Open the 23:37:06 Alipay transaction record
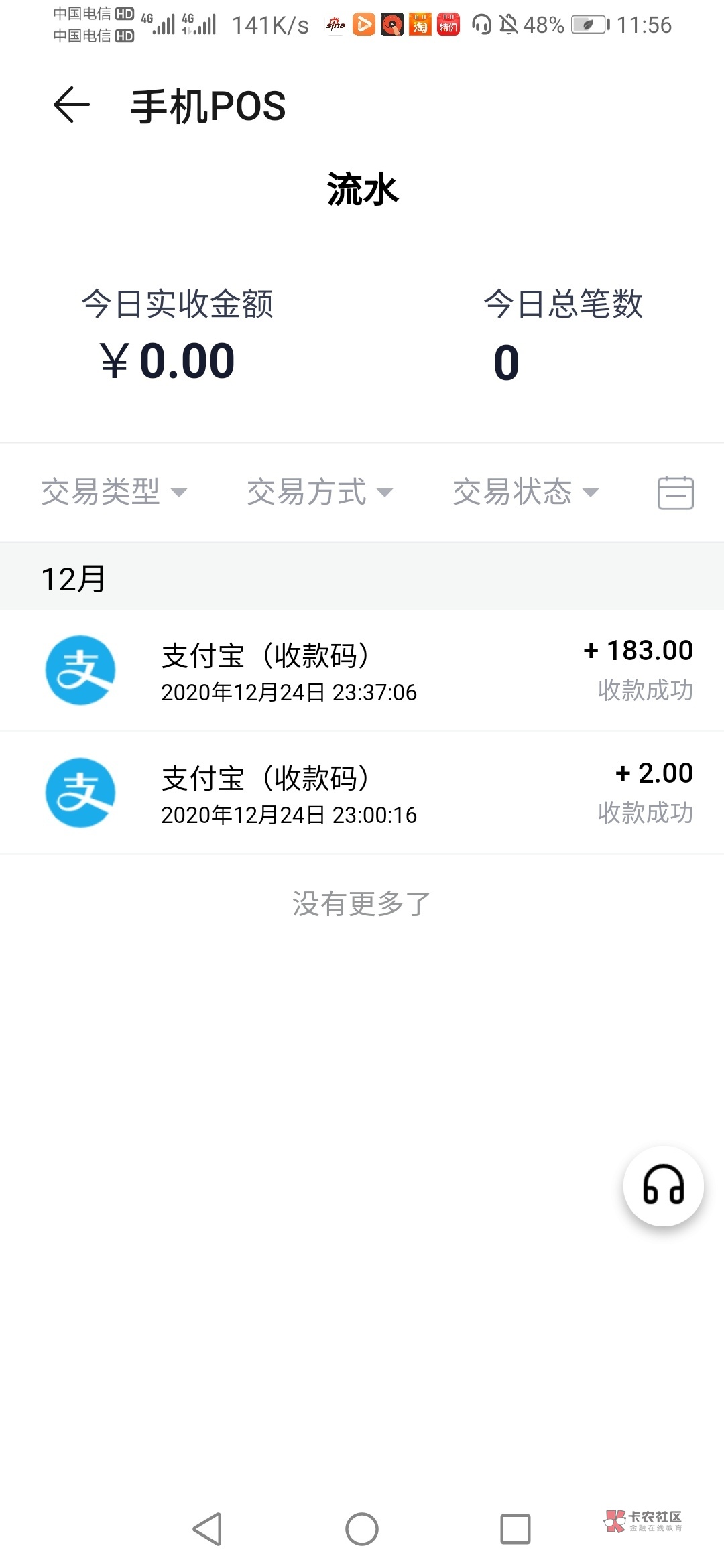This screenshot has height=1568, width=724. click(x=362, y=671)
